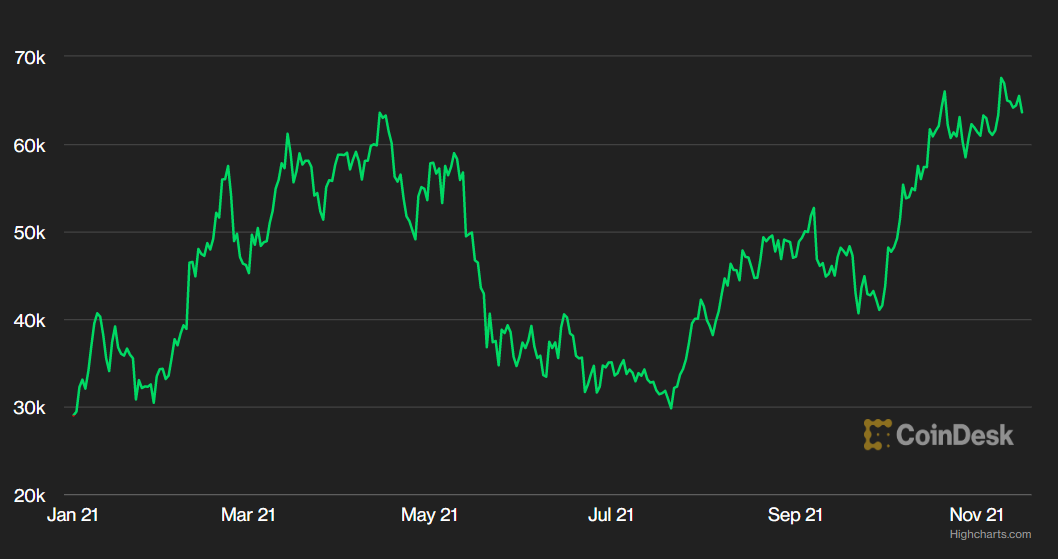The height and width of the screenshot is (559, 1058).
Task: Click the Sep 21 x-axis label
Action: pyautogui.click(x=795, y=515)
